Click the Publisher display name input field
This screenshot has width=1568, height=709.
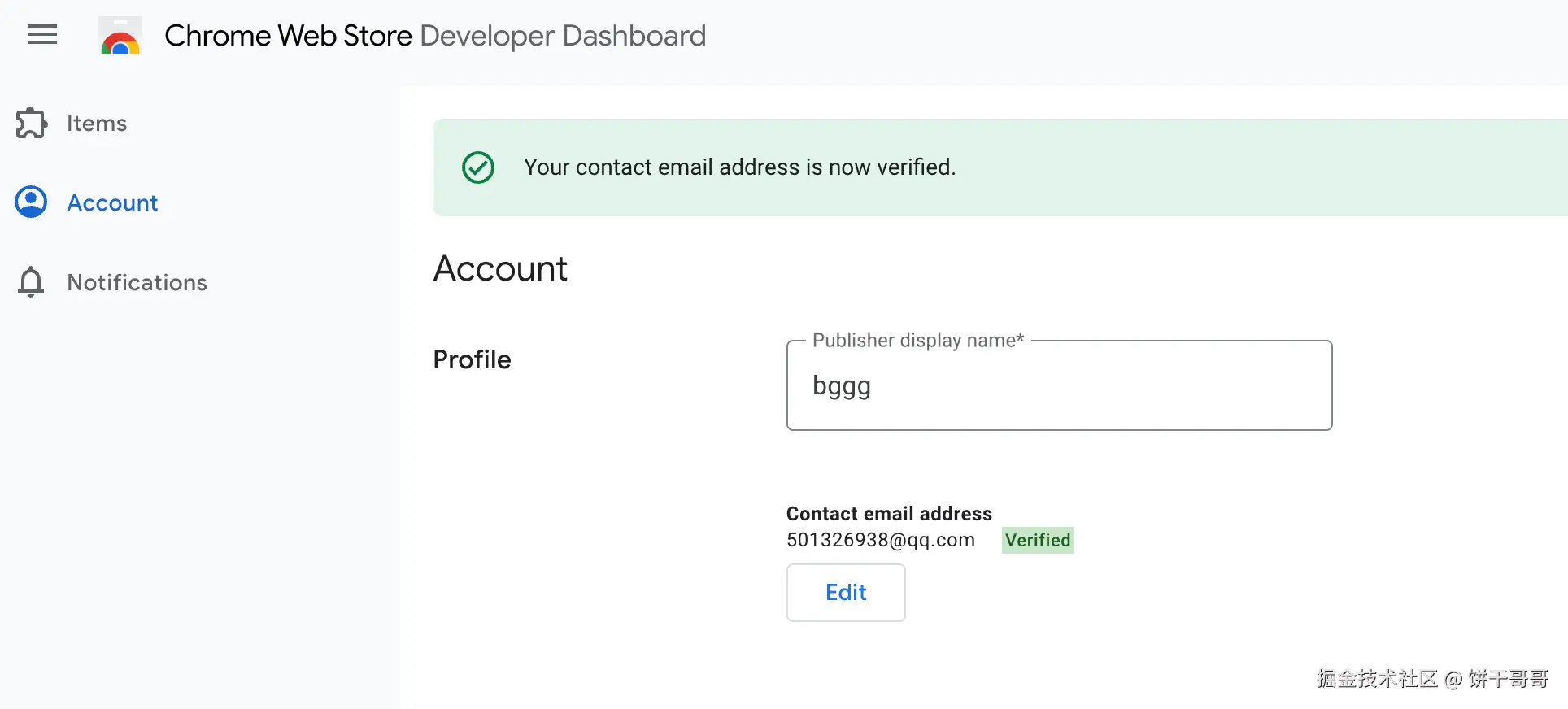[1059, 386]
